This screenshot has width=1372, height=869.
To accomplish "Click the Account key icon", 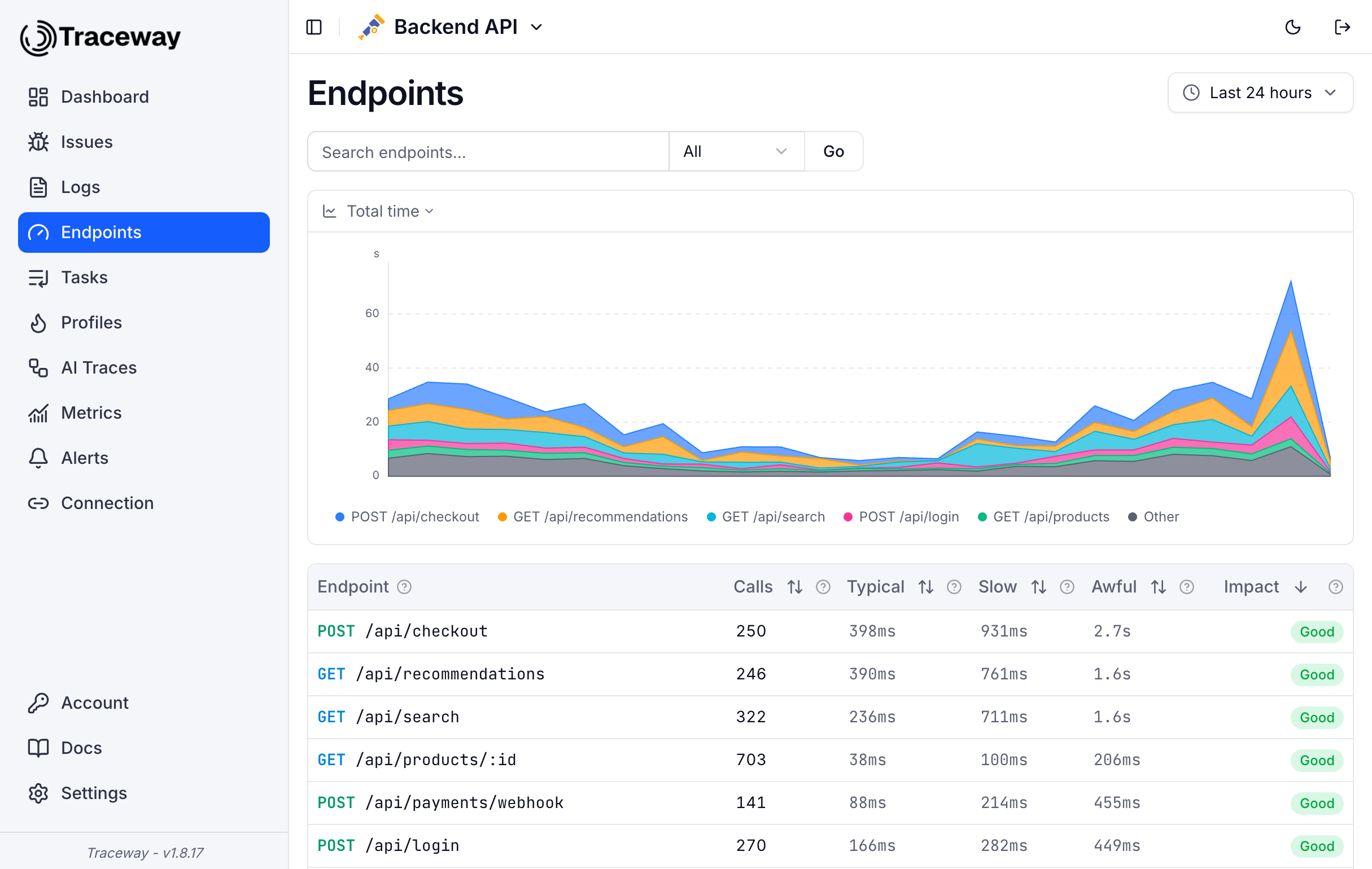I will pyautogui.click(x=38, y=703).
